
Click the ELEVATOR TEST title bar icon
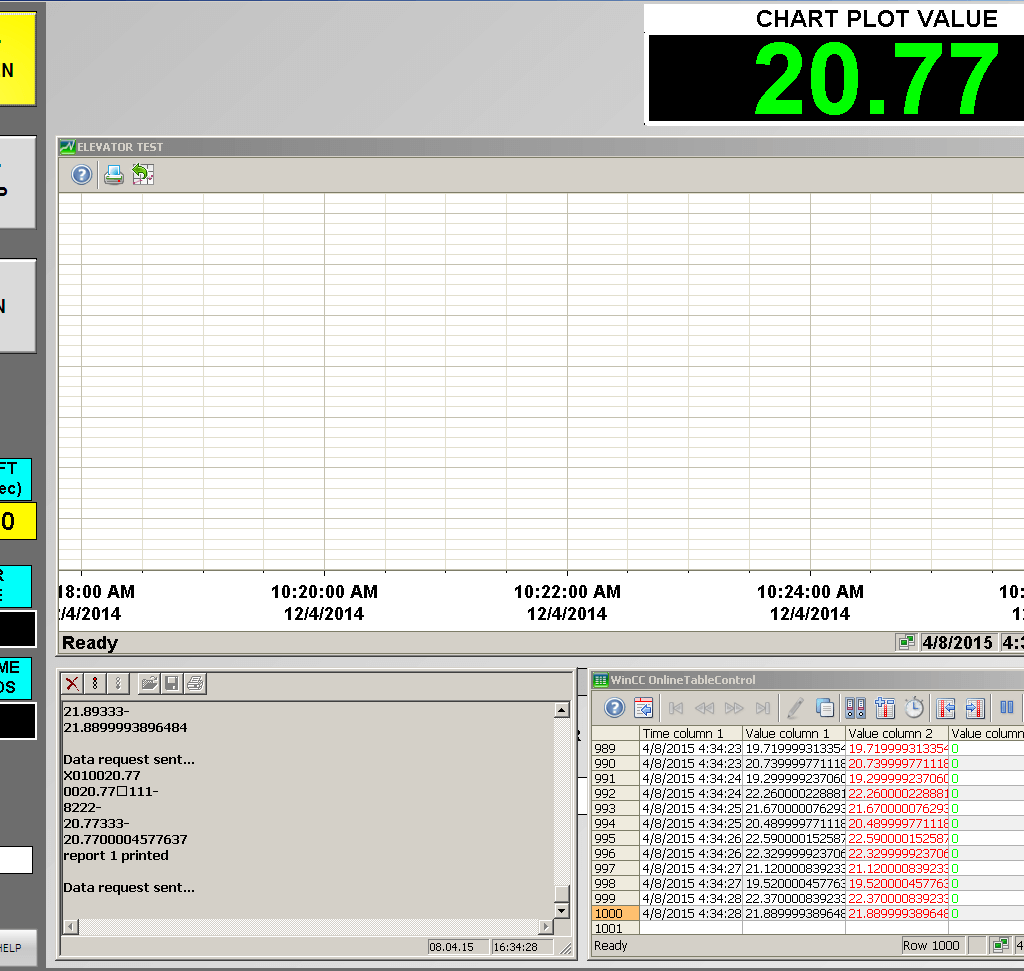coord(67,147)
